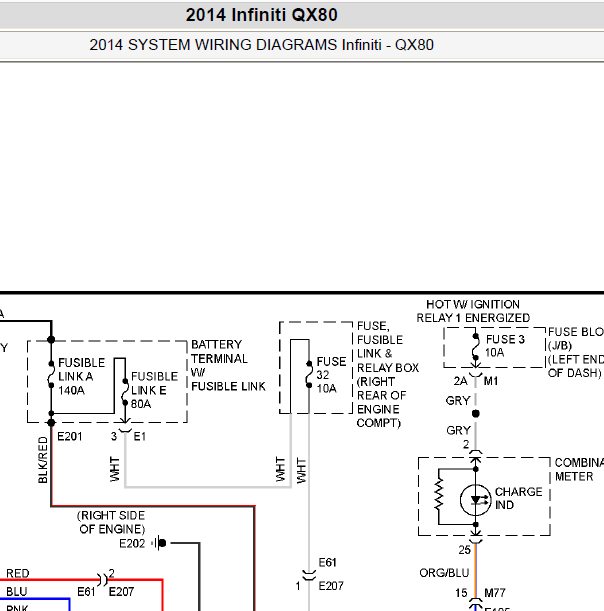This screenshot has height=611, width=604.
Task: Click the '2014 Infiniti QX80' title
Action: (261, 15)
